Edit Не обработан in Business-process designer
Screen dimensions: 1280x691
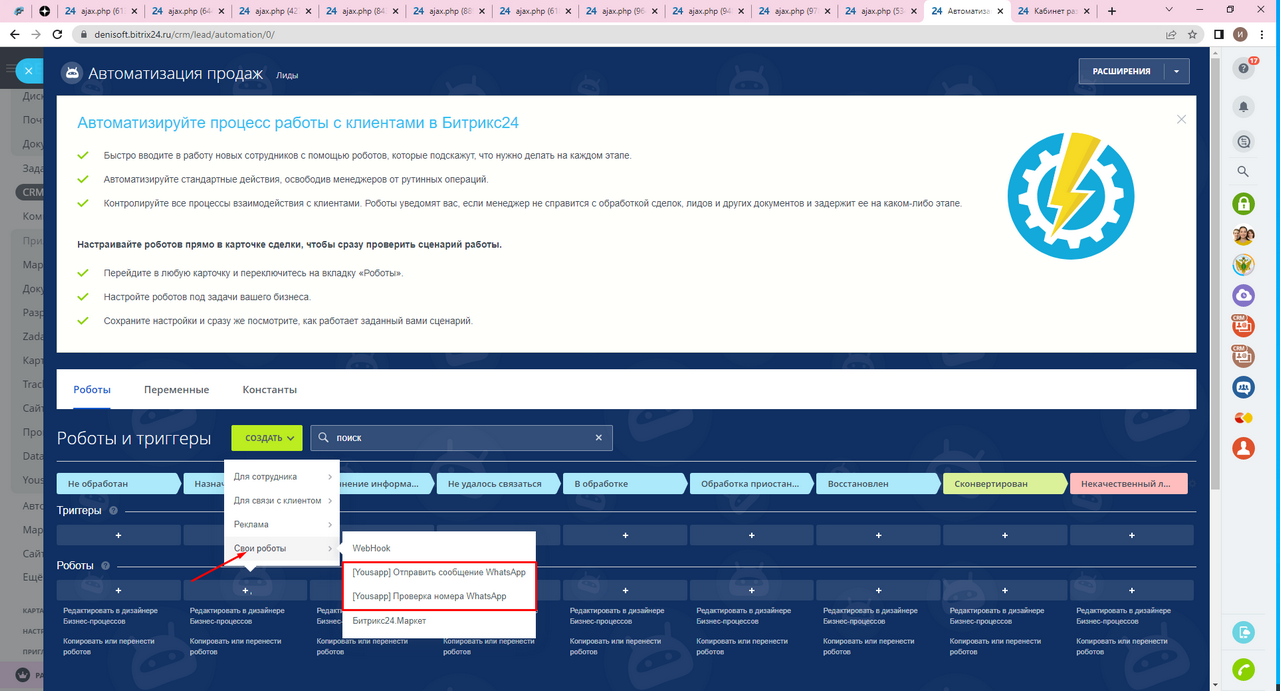(110, 615)
